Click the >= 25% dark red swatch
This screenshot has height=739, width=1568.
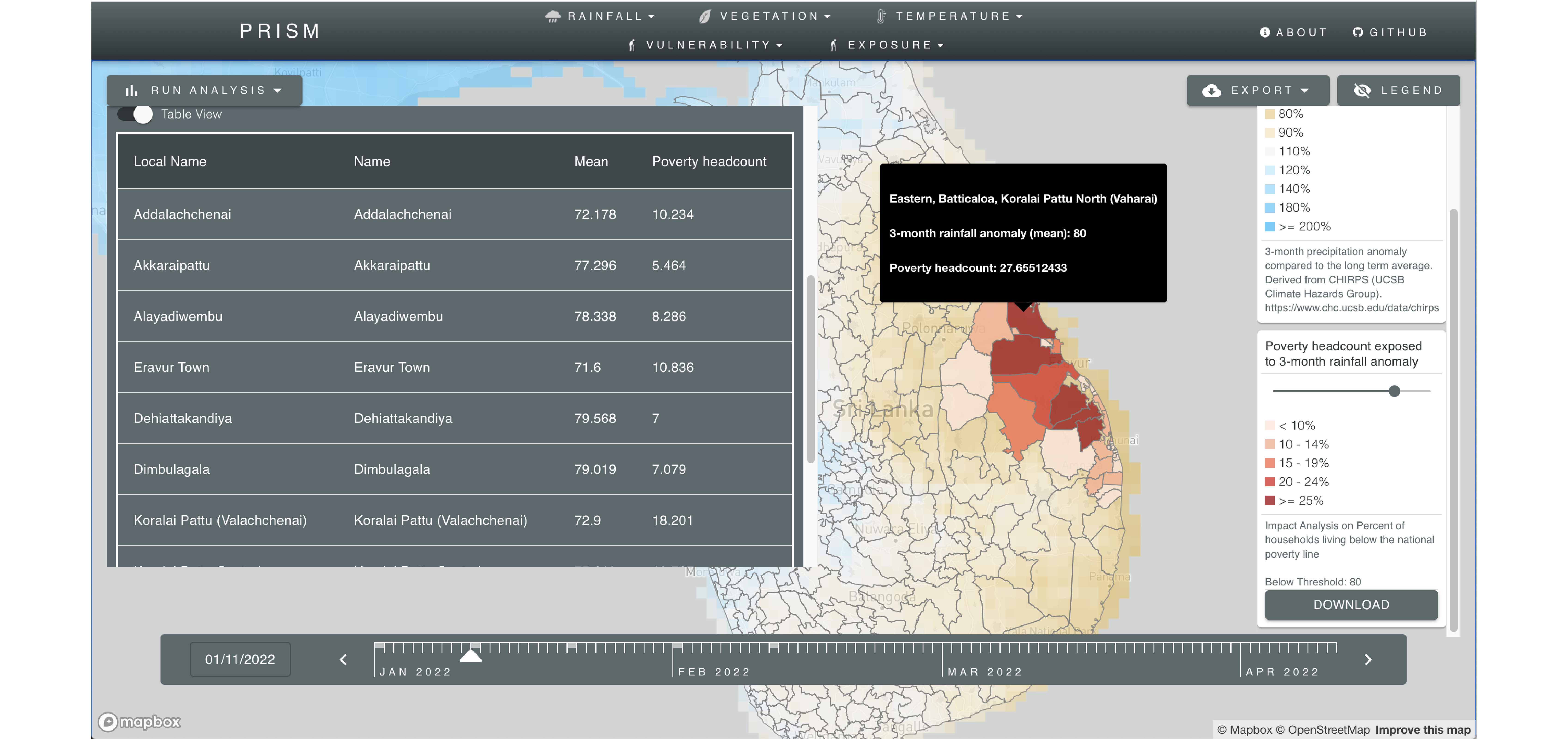(x=1270, y=500)
